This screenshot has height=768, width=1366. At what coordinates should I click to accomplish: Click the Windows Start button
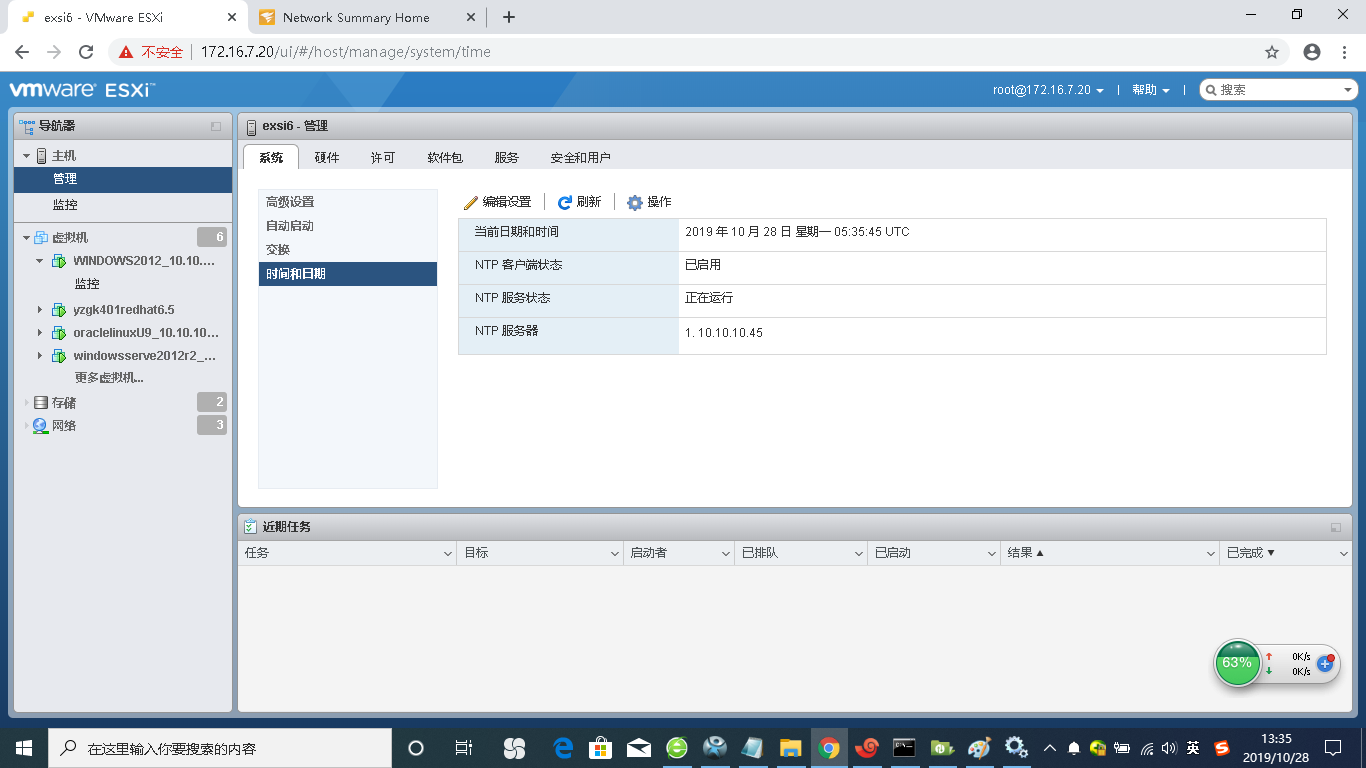point(24,747)
